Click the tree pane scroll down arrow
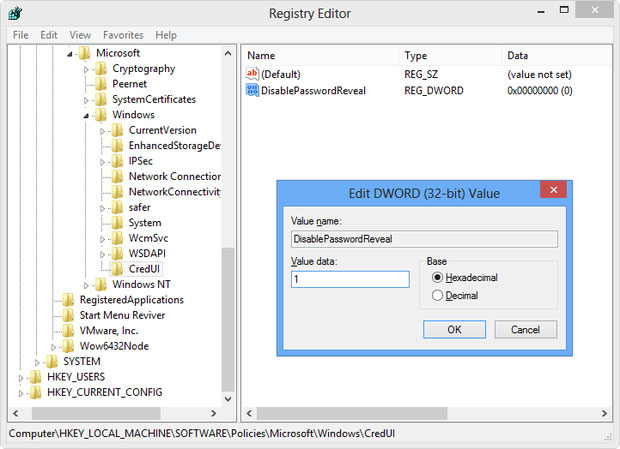The height and width of the screenshot is (449, 620). point(228,399)
